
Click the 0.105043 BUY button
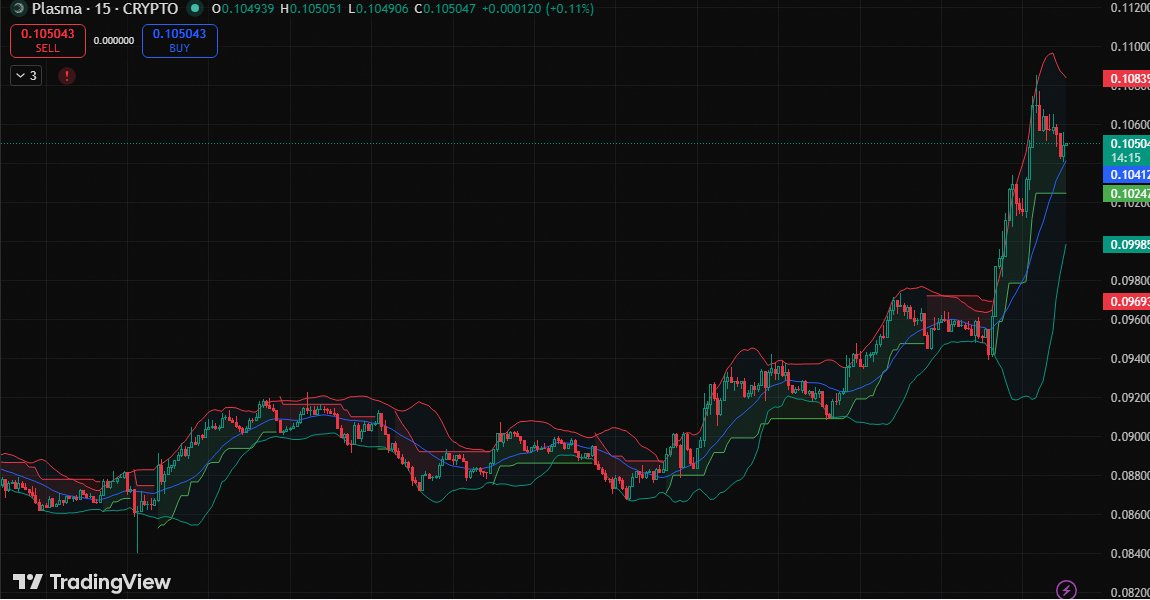(180, 40)
